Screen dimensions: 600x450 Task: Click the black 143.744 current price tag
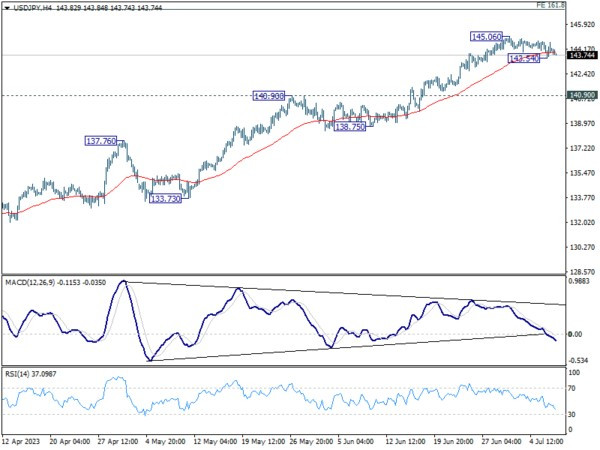pos(582,55)
